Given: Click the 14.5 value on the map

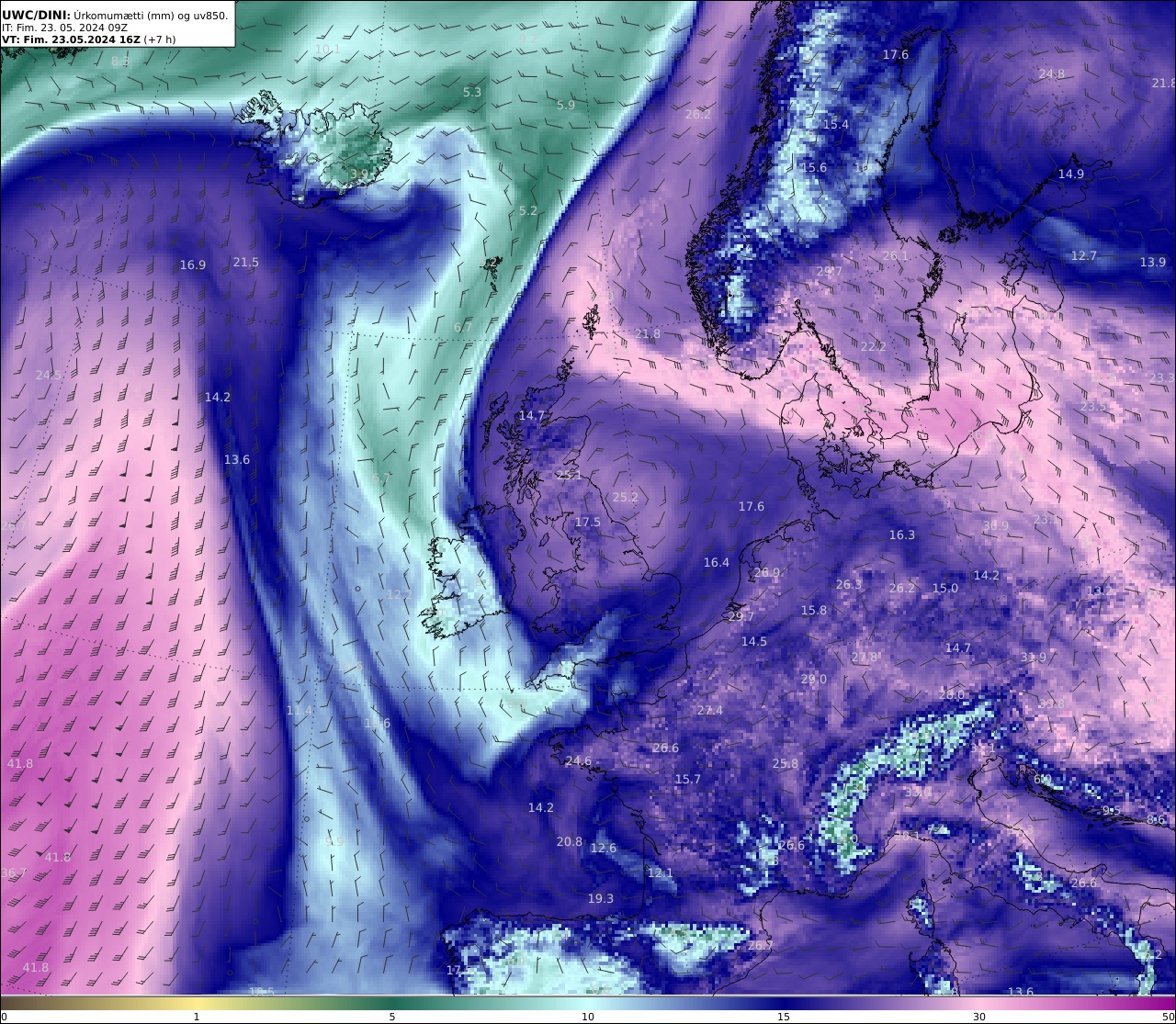Looking at the screenshot, I should point(754,641).
